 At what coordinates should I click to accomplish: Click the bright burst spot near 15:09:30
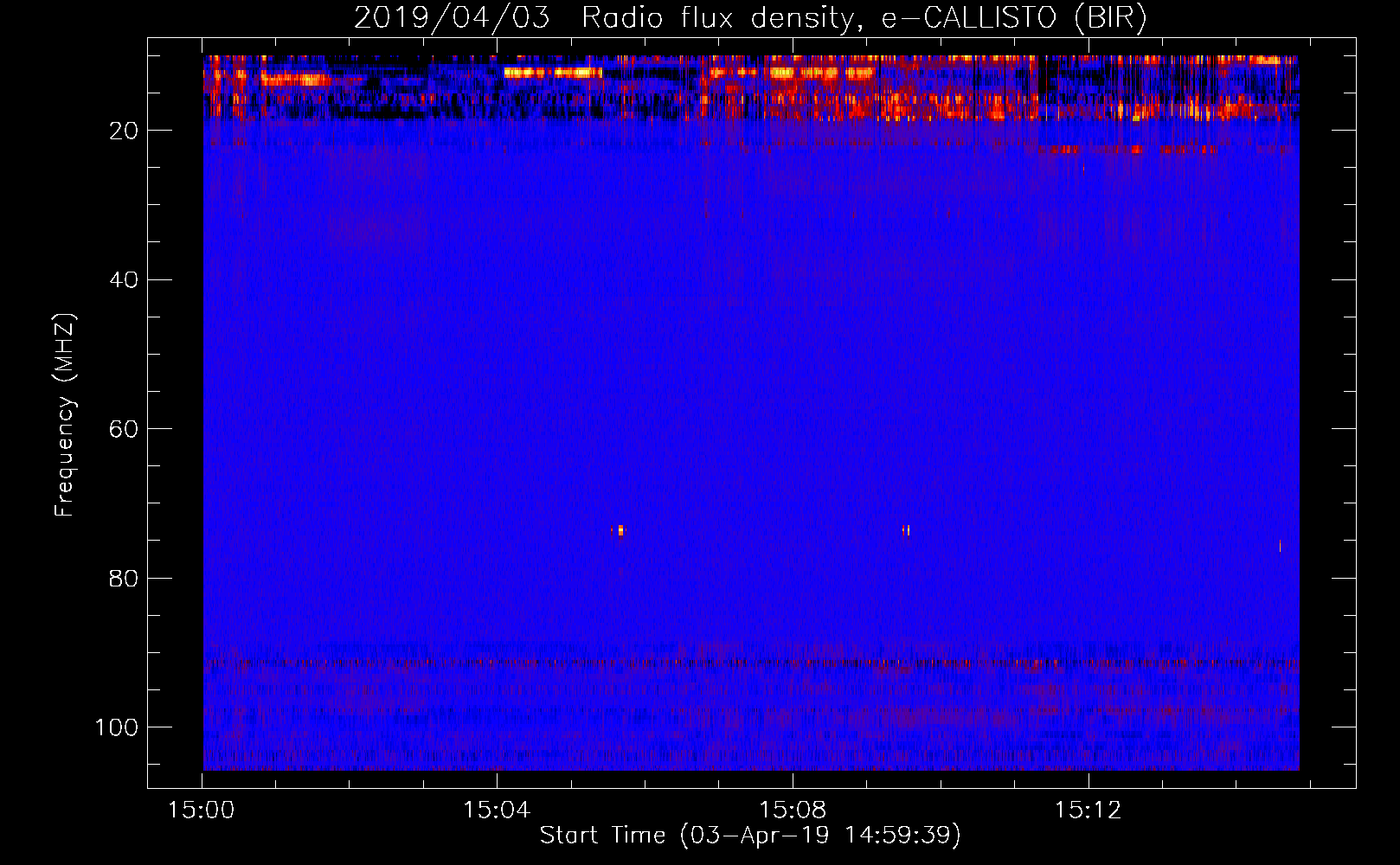pos(906,530)
